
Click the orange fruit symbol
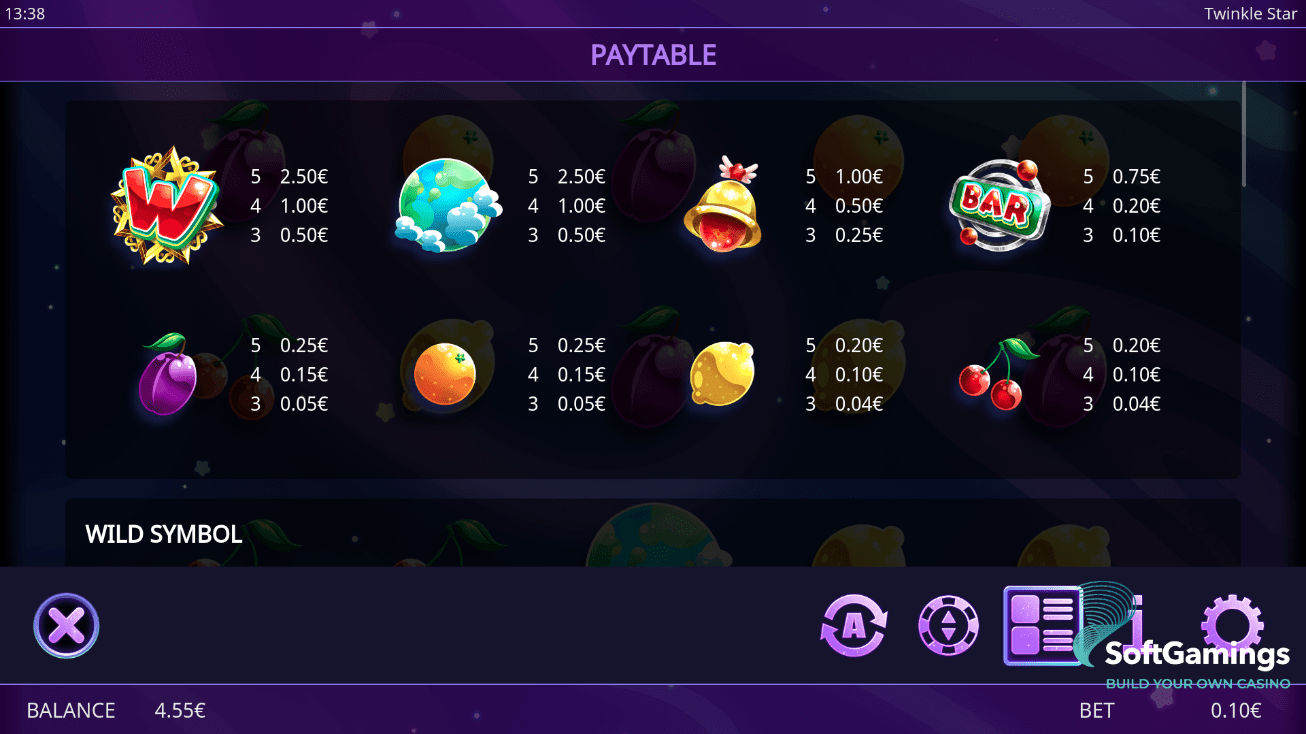[x=445, y=374]
